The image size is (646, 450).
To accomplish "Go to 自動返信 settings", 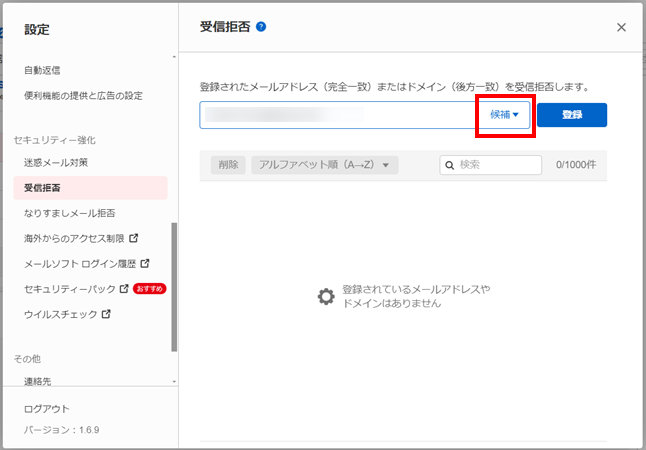I will [x=42, y=71].
